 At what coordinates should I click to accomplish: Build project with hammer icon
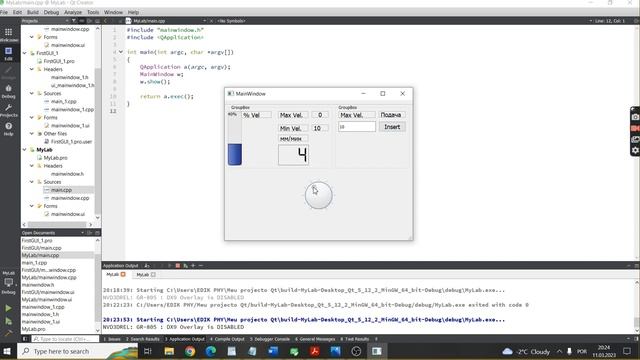8,333
